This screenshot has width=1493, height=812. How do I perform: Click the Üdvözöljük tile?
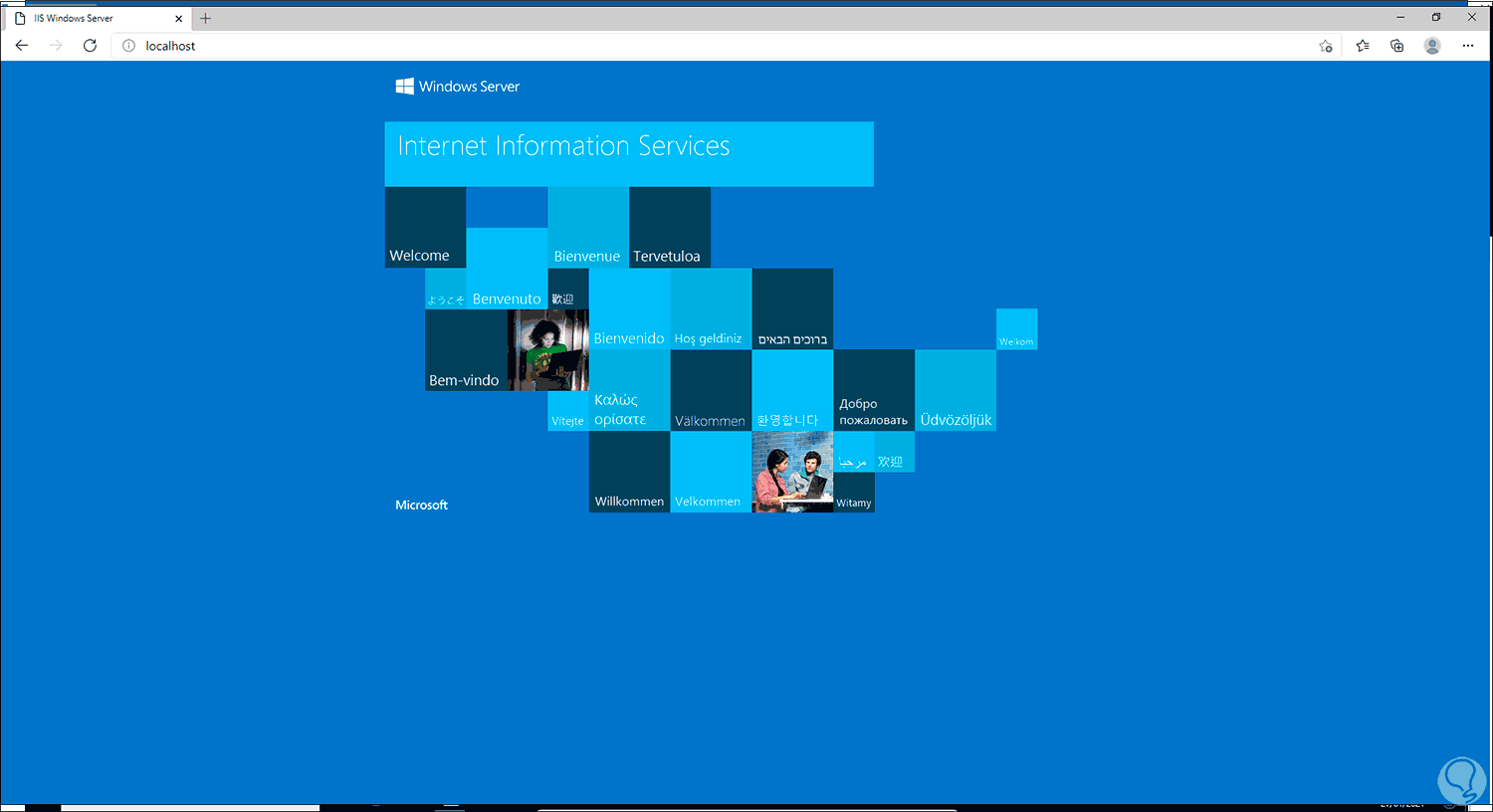[956, 391]
